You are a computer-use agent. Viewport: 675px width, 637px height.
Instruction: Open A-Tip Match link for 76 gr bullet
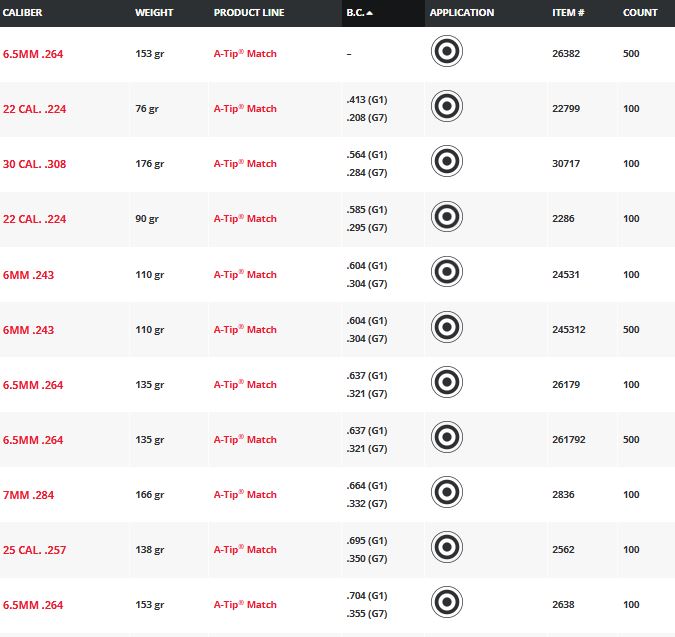click(x=245, y=109)
